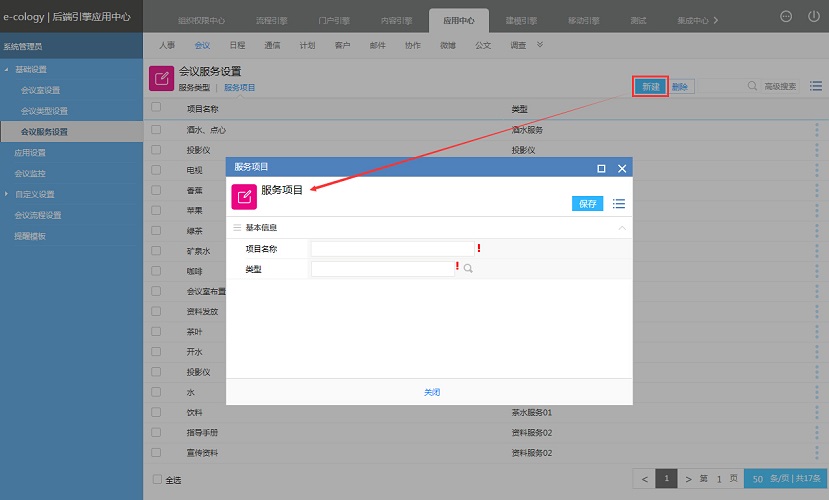Image resolution: width=829 pixels, height=500 pixels.
Task: Select the 调查 module menu item
Action: pos(518,45)
